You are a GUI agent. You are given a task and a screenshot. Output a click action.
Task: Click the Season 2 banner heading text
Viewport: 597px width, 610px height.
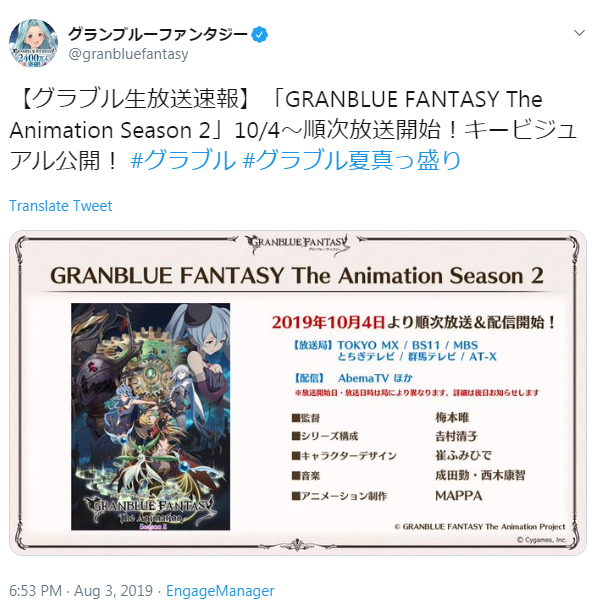(x=297, y=275)
